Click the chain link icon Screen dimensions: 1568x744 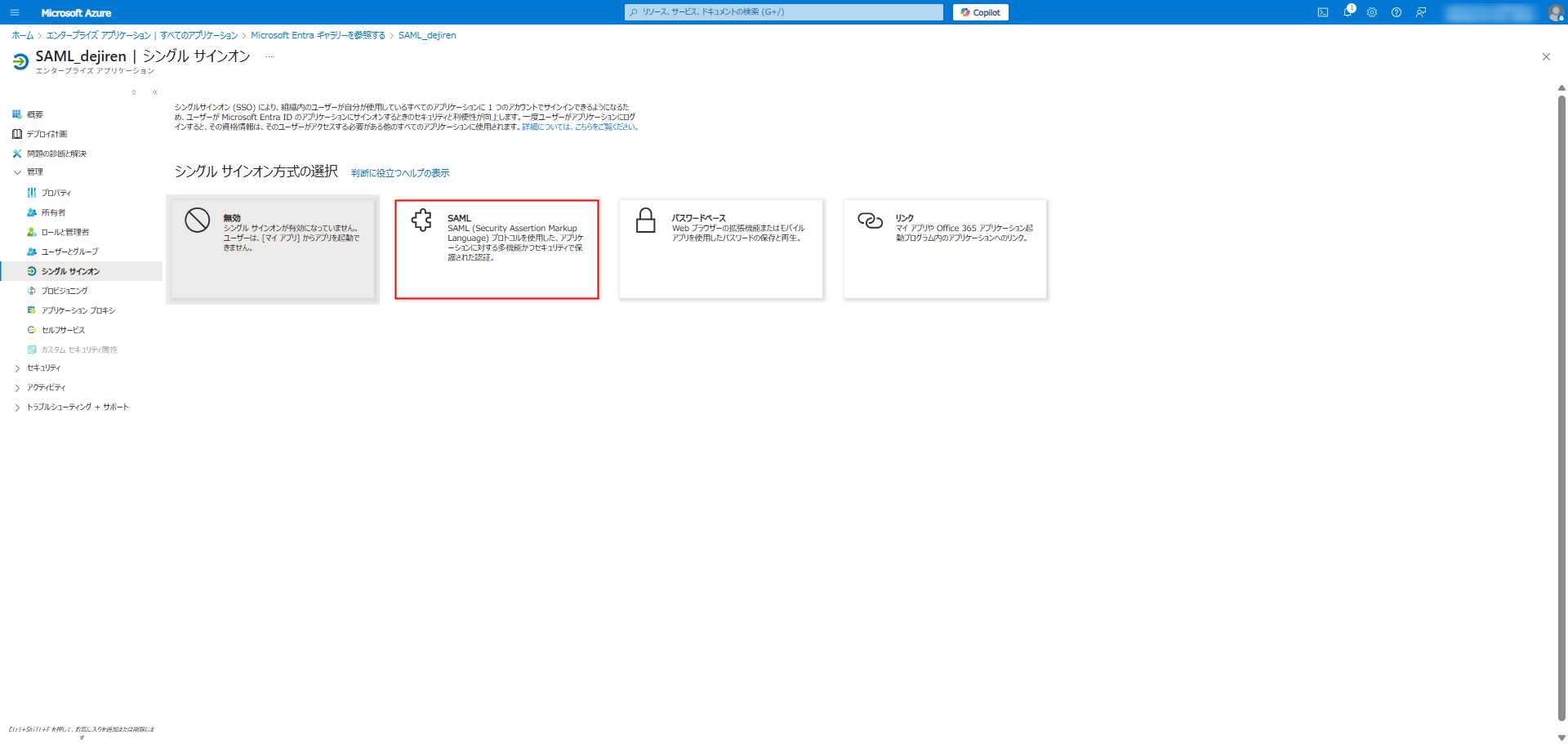pyautogui.click(x=870, y=221)
